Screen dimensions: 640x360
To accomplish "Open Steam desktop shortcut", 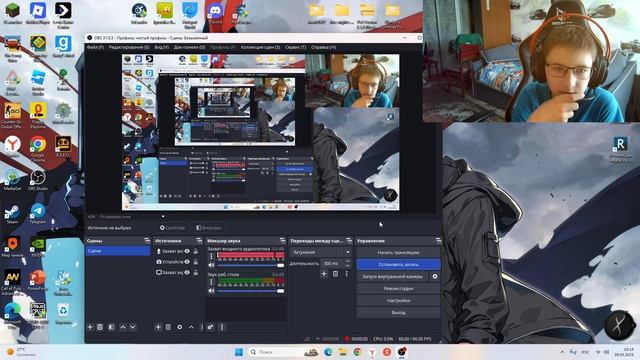I will pos(12,213).
